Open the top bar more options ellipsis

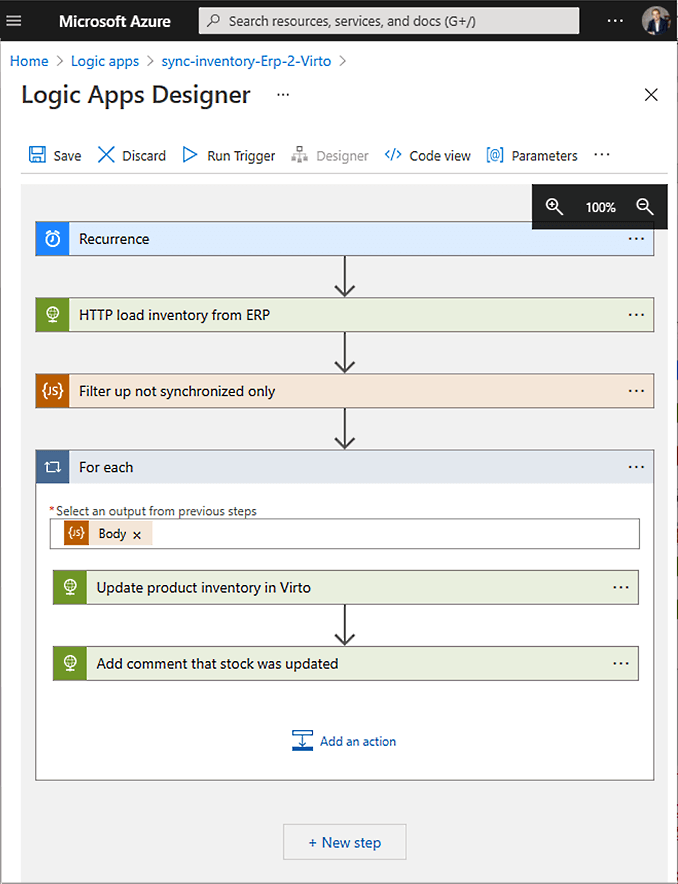[x=615, y=21]
